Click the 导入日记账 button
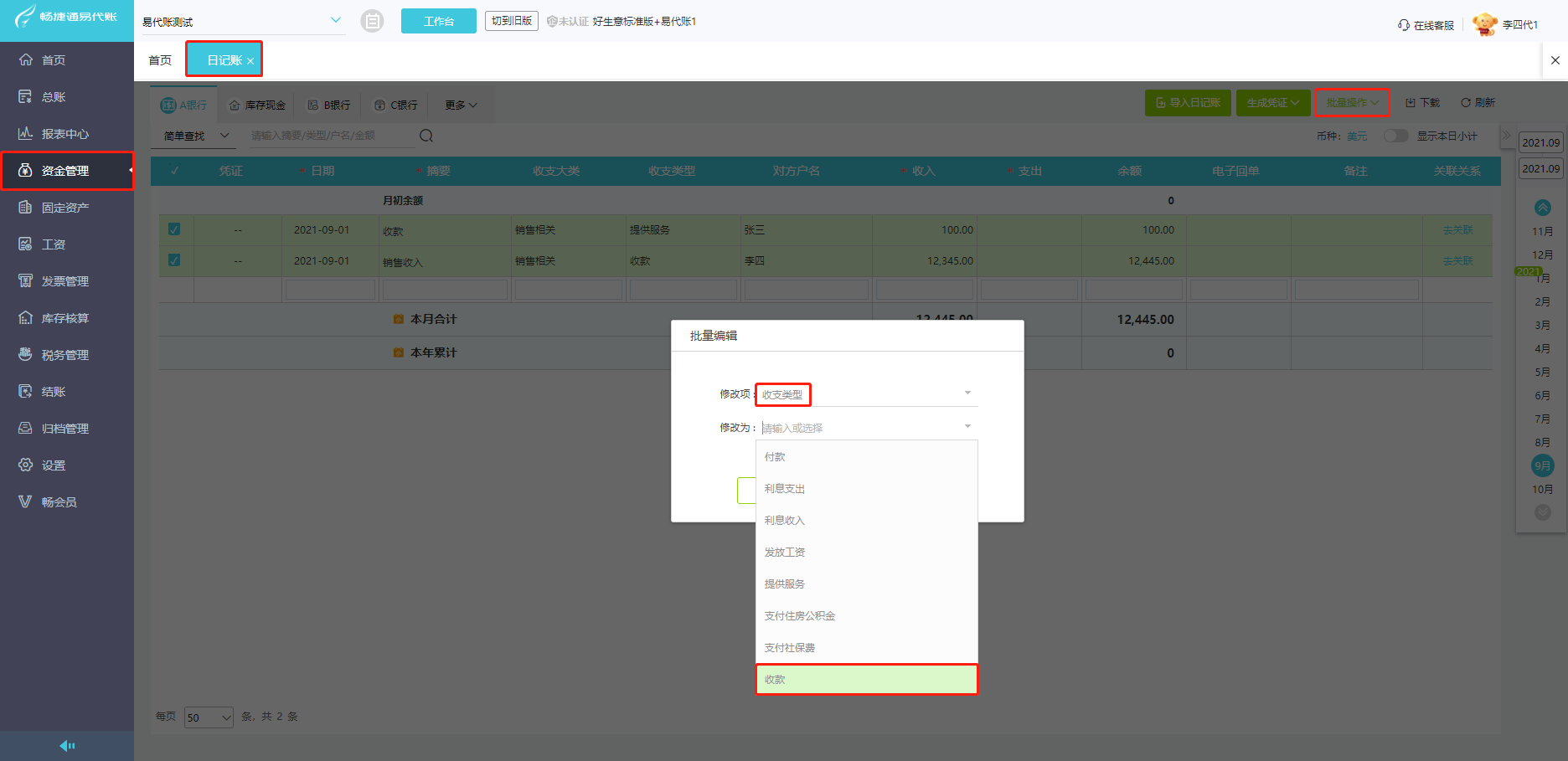Screen dimensions: 1568x761 coord(1188,103)
